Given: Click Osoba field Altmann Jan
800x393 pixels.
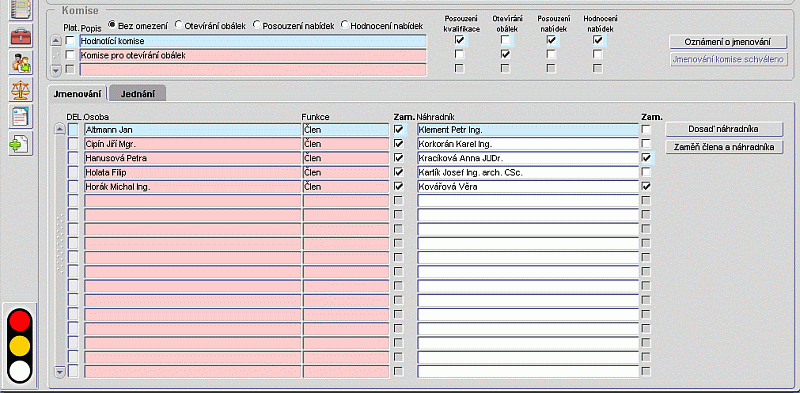Looking at the screenshot, I should tap(192, 130).
